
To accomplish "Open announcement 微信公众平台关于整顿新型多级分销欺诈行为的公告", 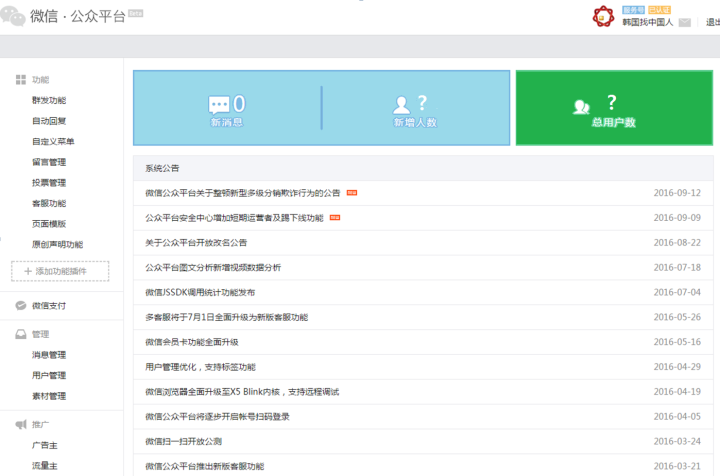I will pos(243,193).
